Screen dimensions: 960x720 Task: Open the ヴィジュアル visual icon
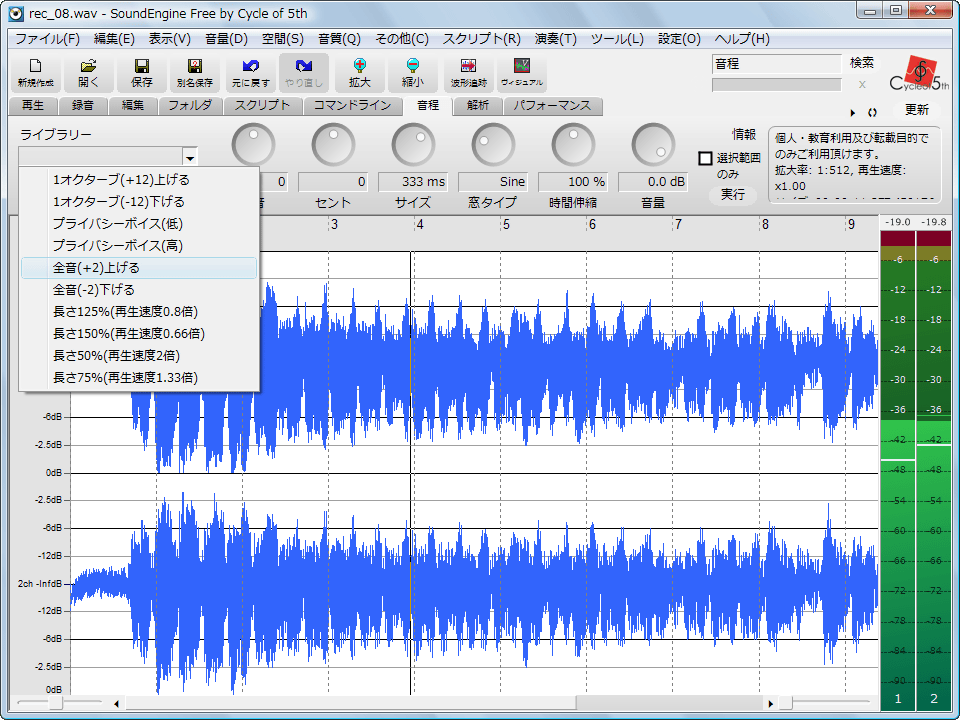pos(522,73)
